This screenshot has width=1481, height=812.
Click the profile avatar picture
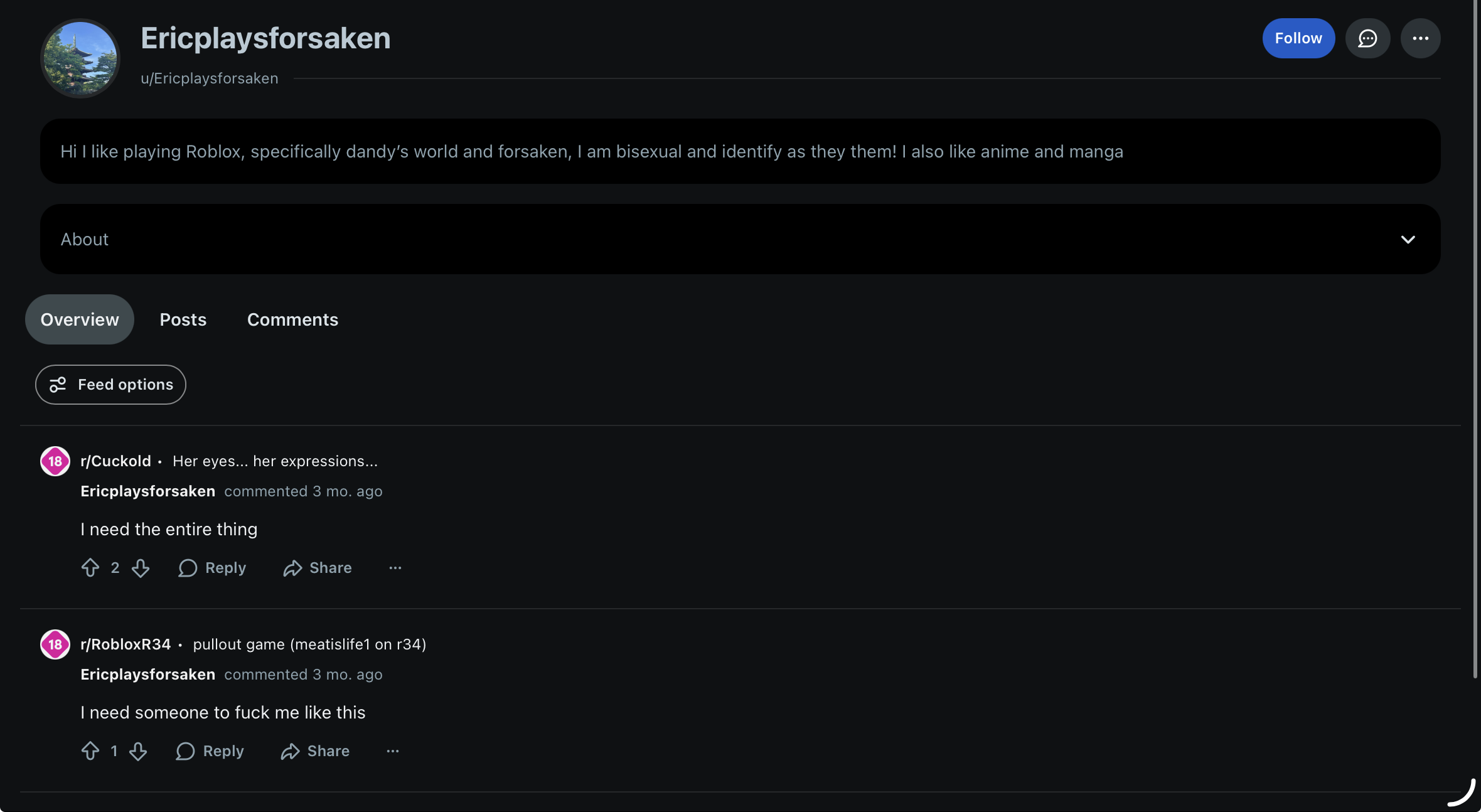(80, 58)
